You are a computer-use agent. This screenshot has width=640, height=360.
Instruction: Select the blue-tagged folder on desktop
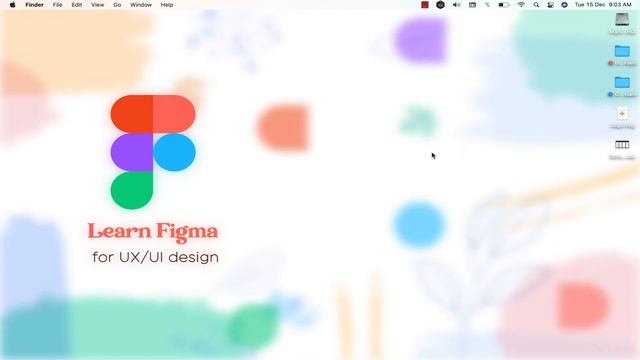pyautogui.click(x=622, y=82)
